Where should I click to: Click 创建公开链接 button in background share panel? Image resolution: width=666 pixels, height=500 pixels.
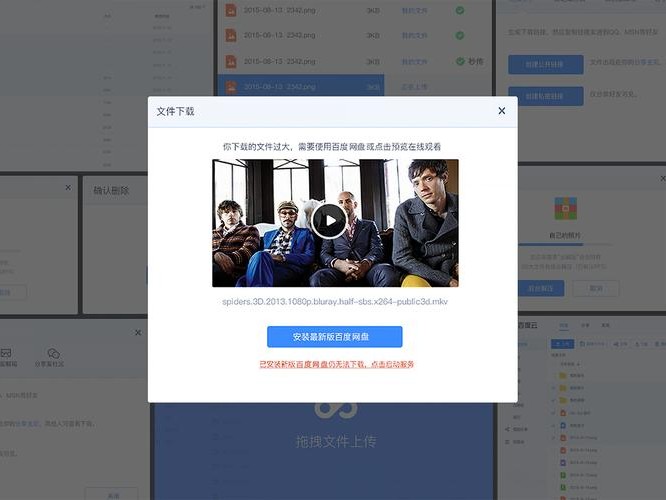pyautogui.click(x=545, y=65)
